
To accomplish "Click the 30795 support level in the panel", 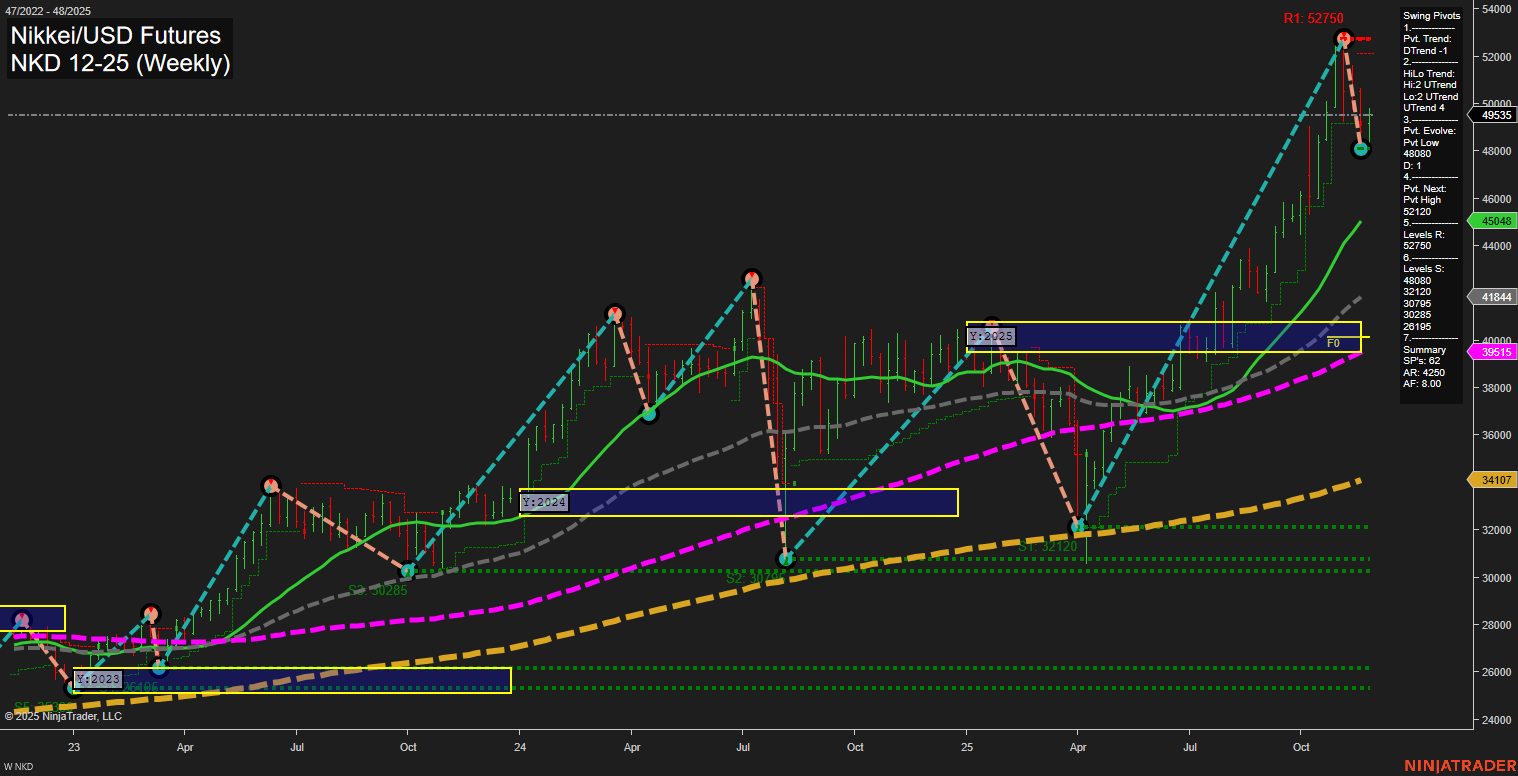I will tap(1417, 303).
